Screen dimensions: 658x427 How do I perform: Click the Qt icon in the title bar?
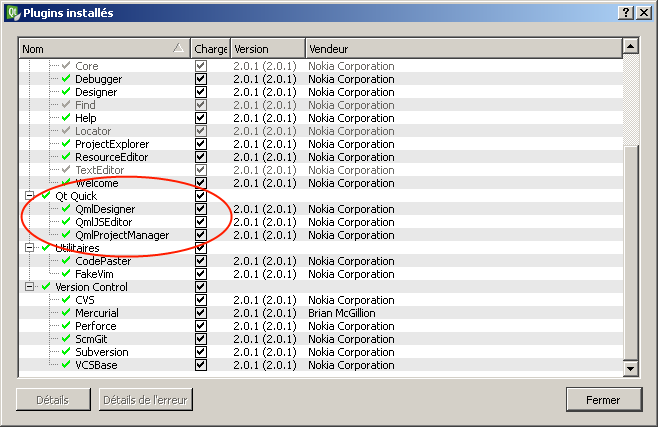click(x=12, y=12)
